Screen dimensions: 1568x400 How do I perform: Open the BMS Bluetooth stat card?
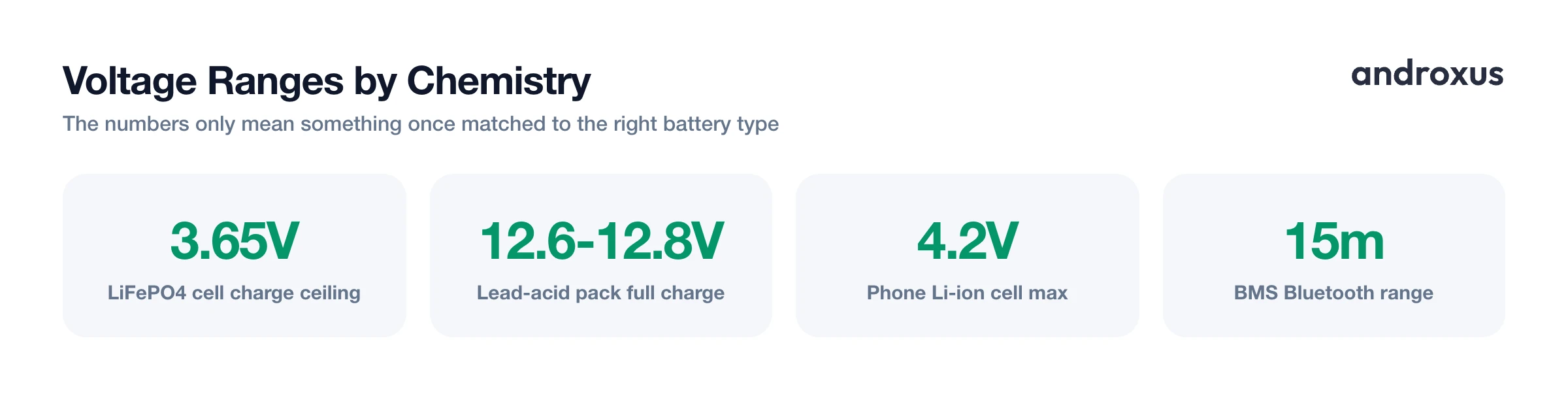1334,256
